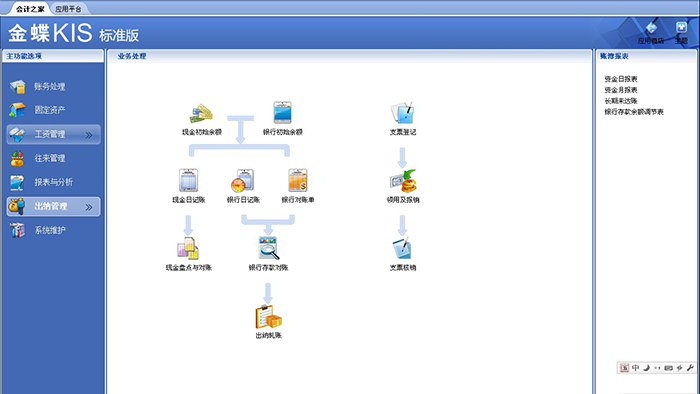Open 现金盘点与对账 icon
Screen dimensions: 700x394
click(x=188, y=248)
